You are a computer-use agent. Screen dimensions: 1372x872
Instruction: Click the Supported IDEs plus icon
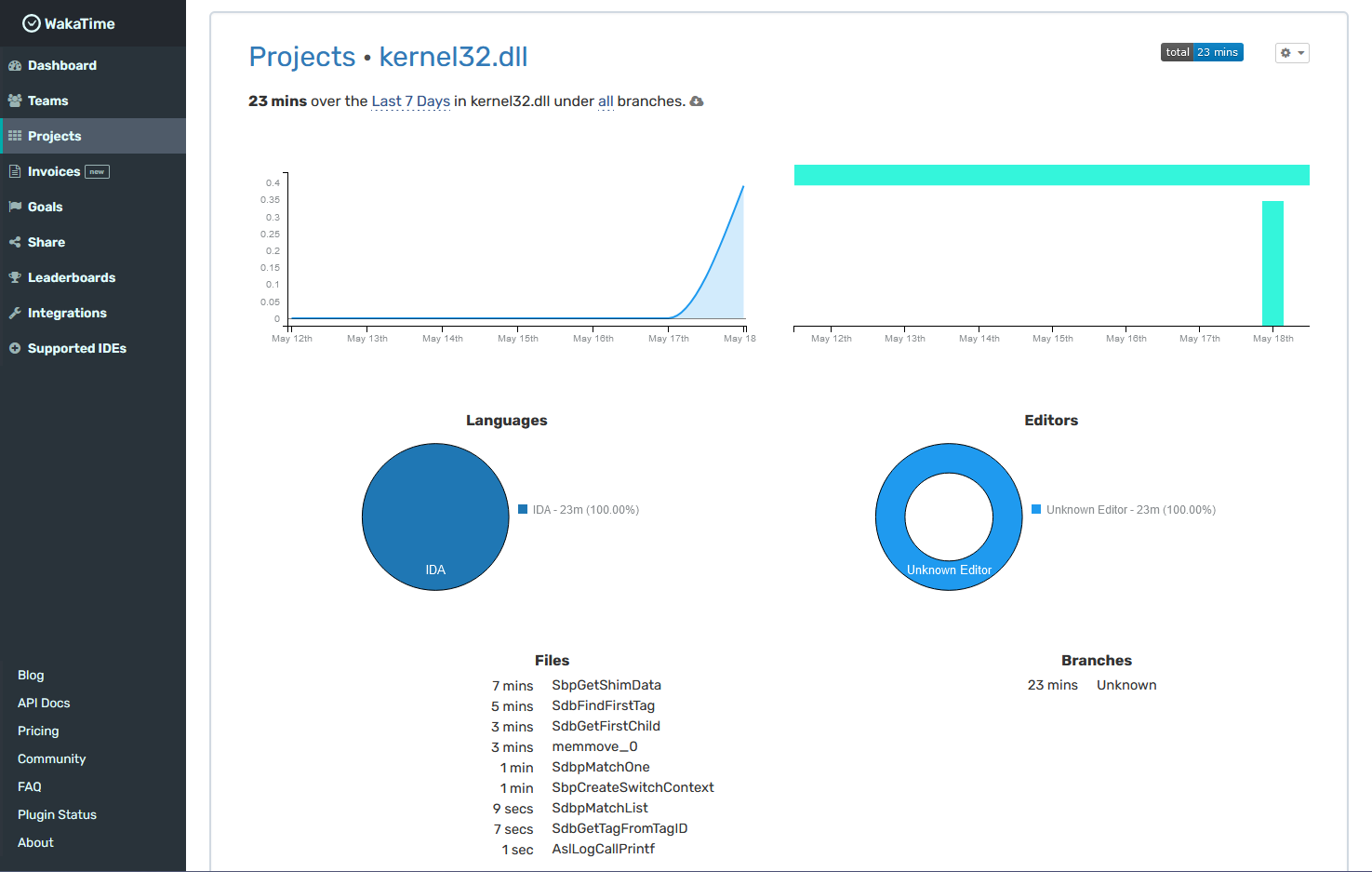[15, 348]
